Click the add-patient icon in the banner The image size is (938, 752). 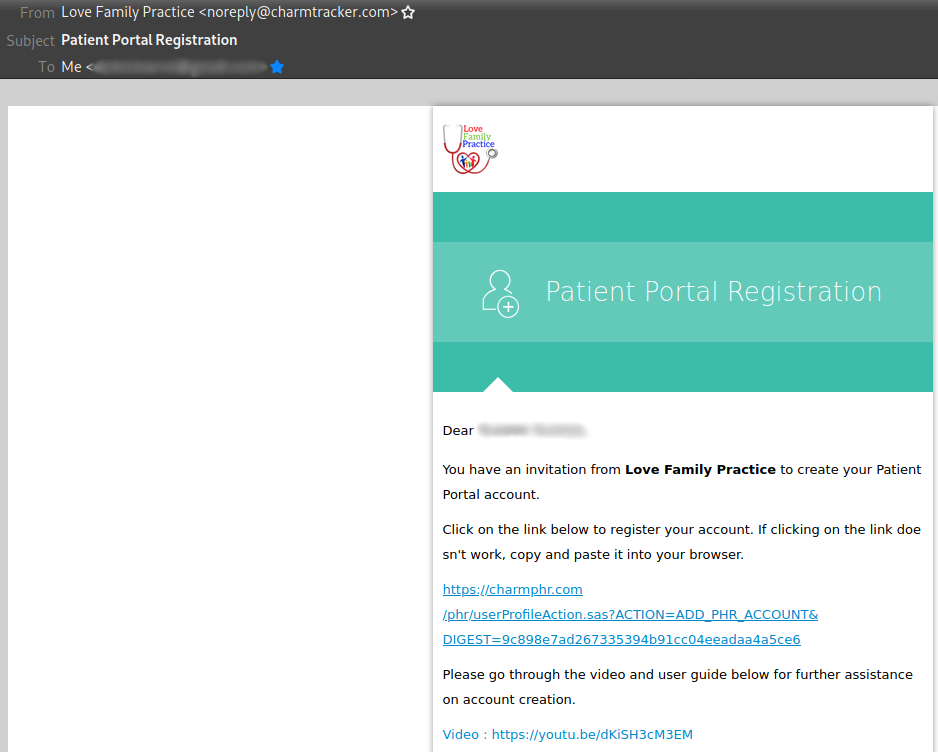pos(500,293)
